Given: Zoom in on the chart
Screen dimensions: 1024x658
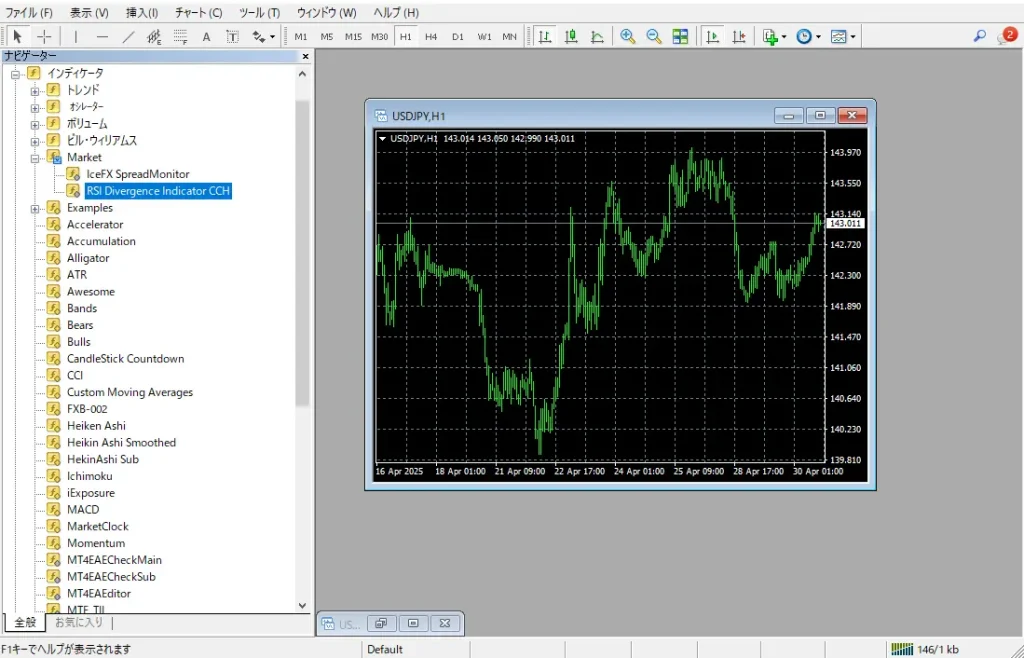Looking at the screenshot, I should 628,37.
